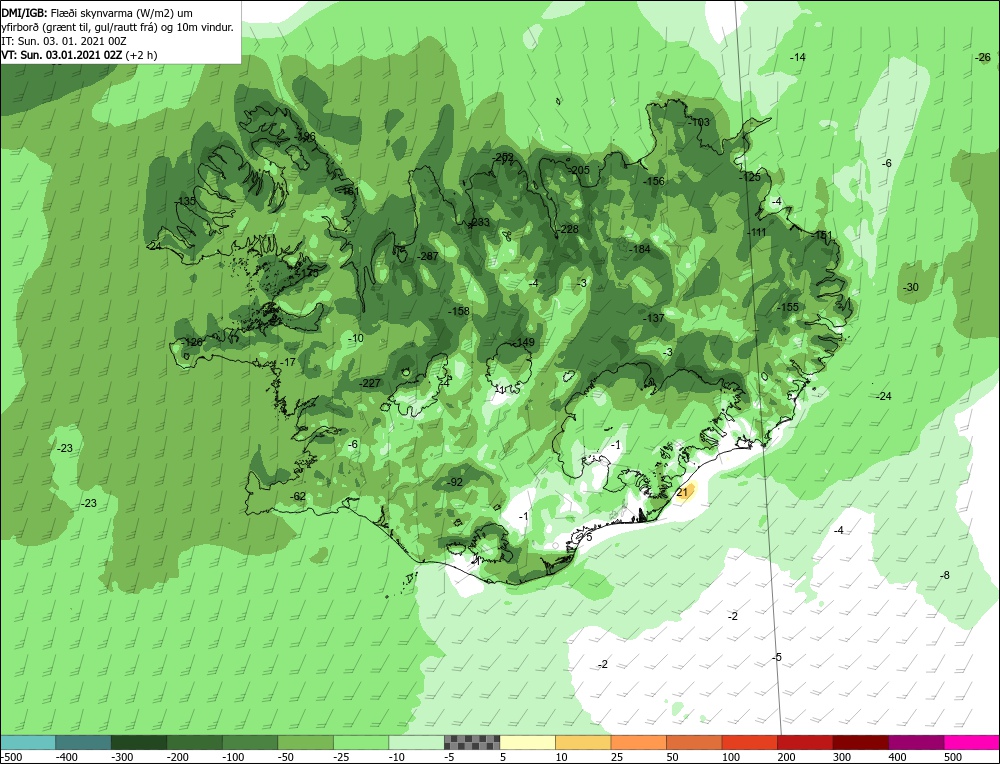Click the legend label 100

click(731, 757)
